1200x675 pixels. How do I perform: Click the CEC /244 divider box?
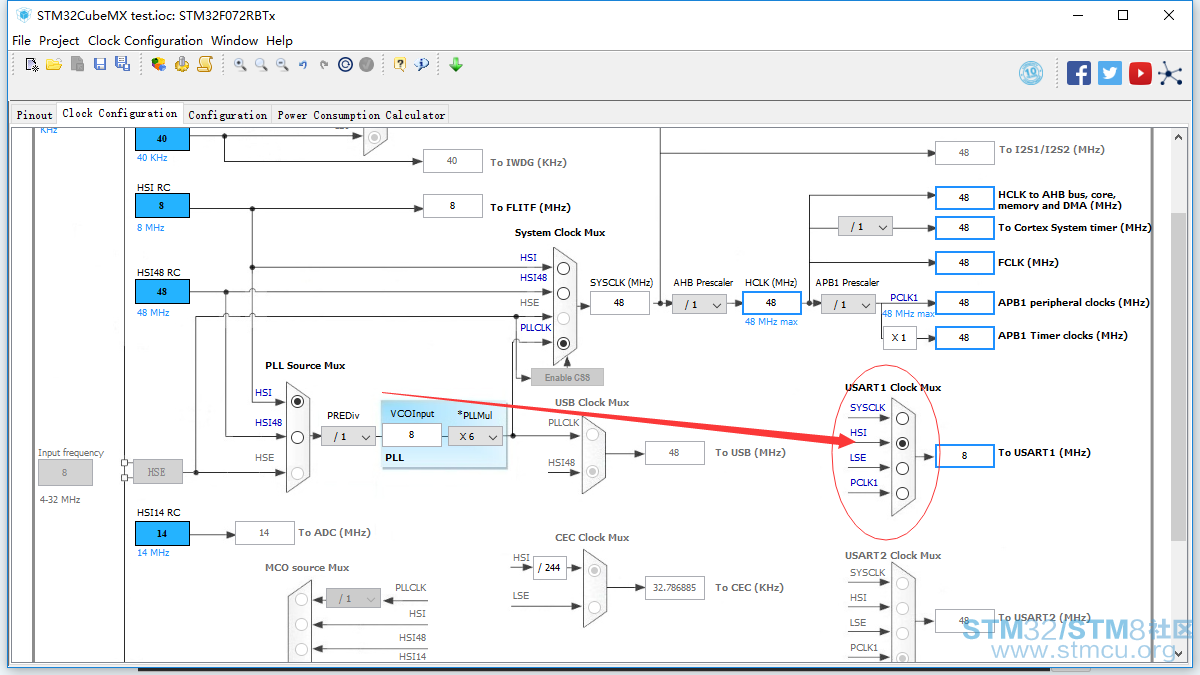pos(551,568)
